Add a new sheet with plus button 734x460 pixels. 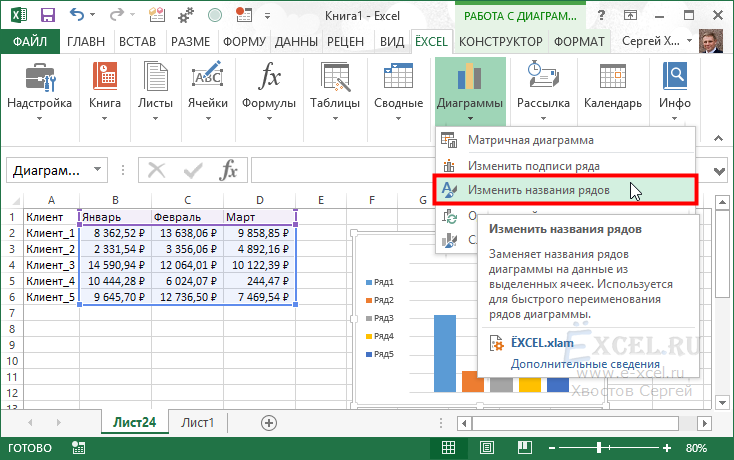point(268,423)
